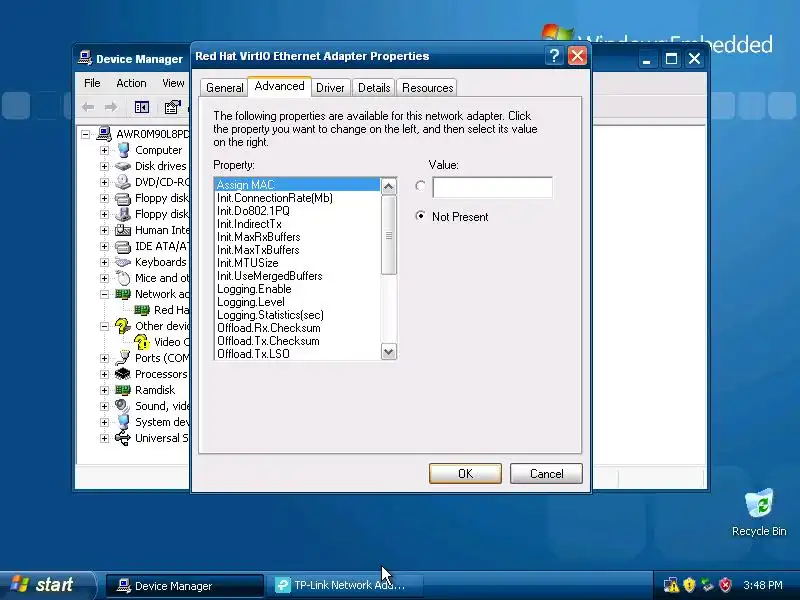Select Init.MaxRxBuffers property

pyautogui.click(x=297, y=237)
